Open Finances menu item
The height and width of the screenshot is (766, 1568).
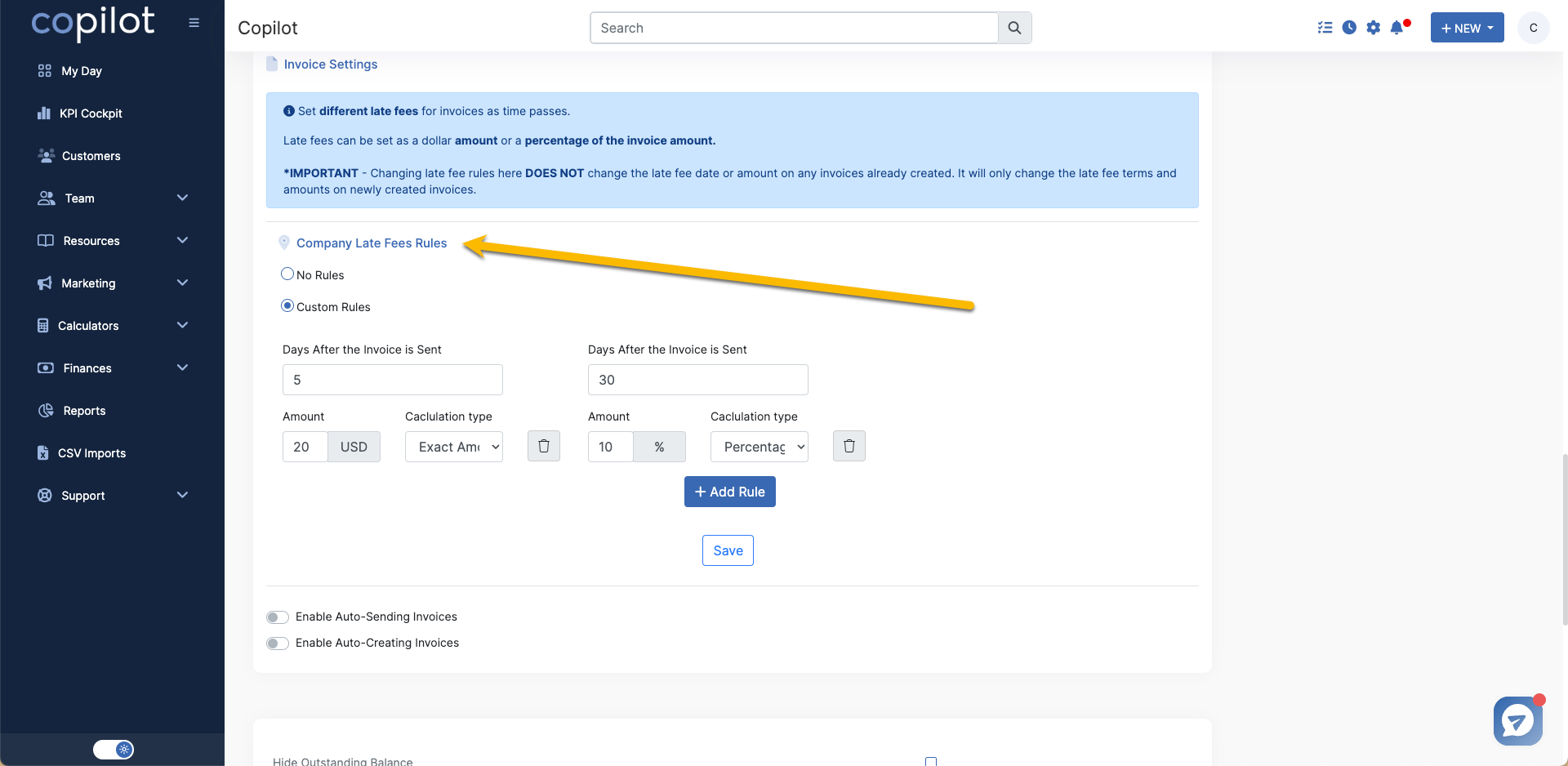[87, 368]
